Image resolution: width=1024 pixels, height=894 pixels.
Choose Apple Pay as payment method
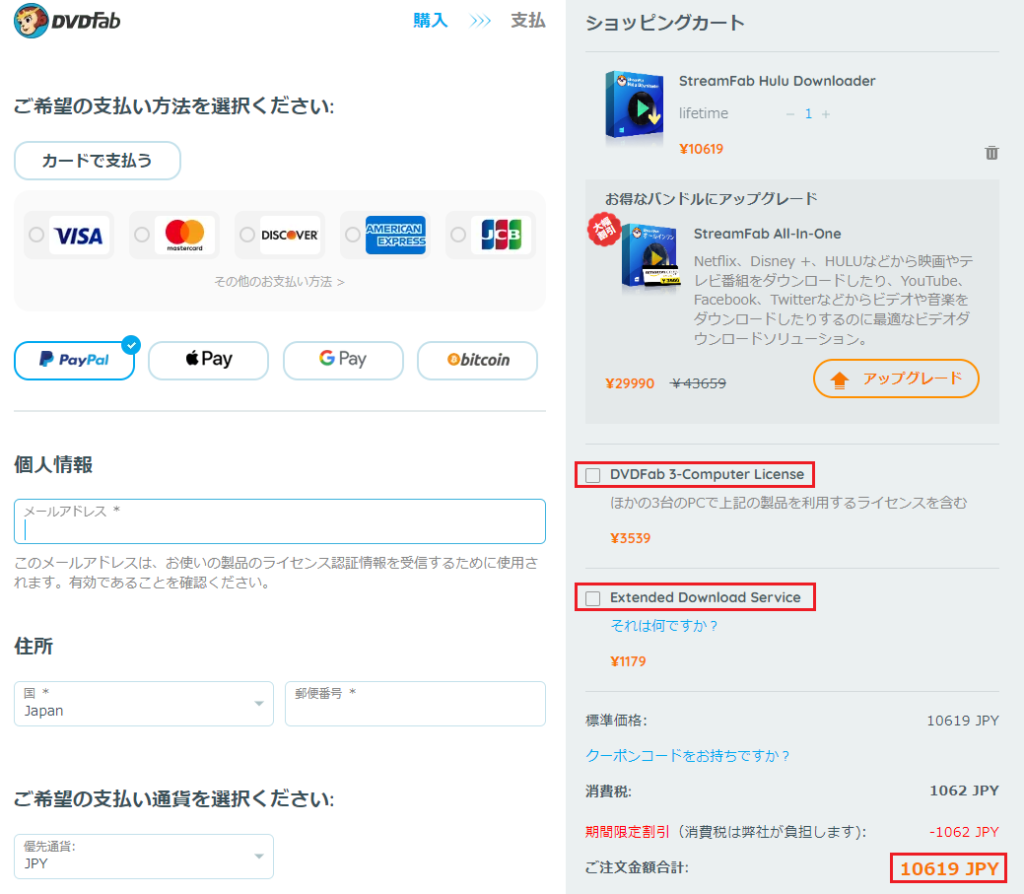[208, 360]
